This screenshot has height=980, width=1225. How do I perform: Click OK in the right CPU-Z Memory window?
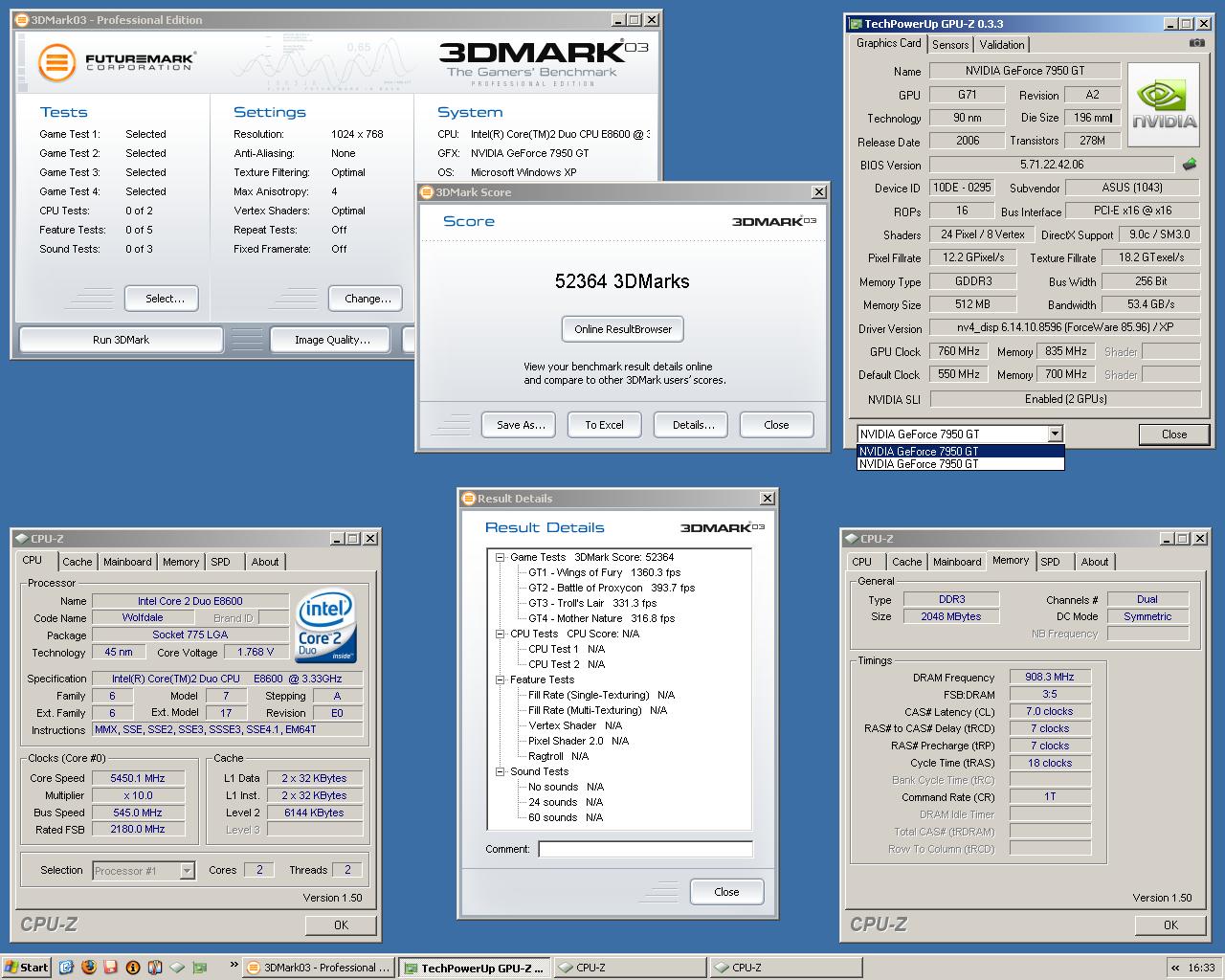click(x=1170, y=924)
